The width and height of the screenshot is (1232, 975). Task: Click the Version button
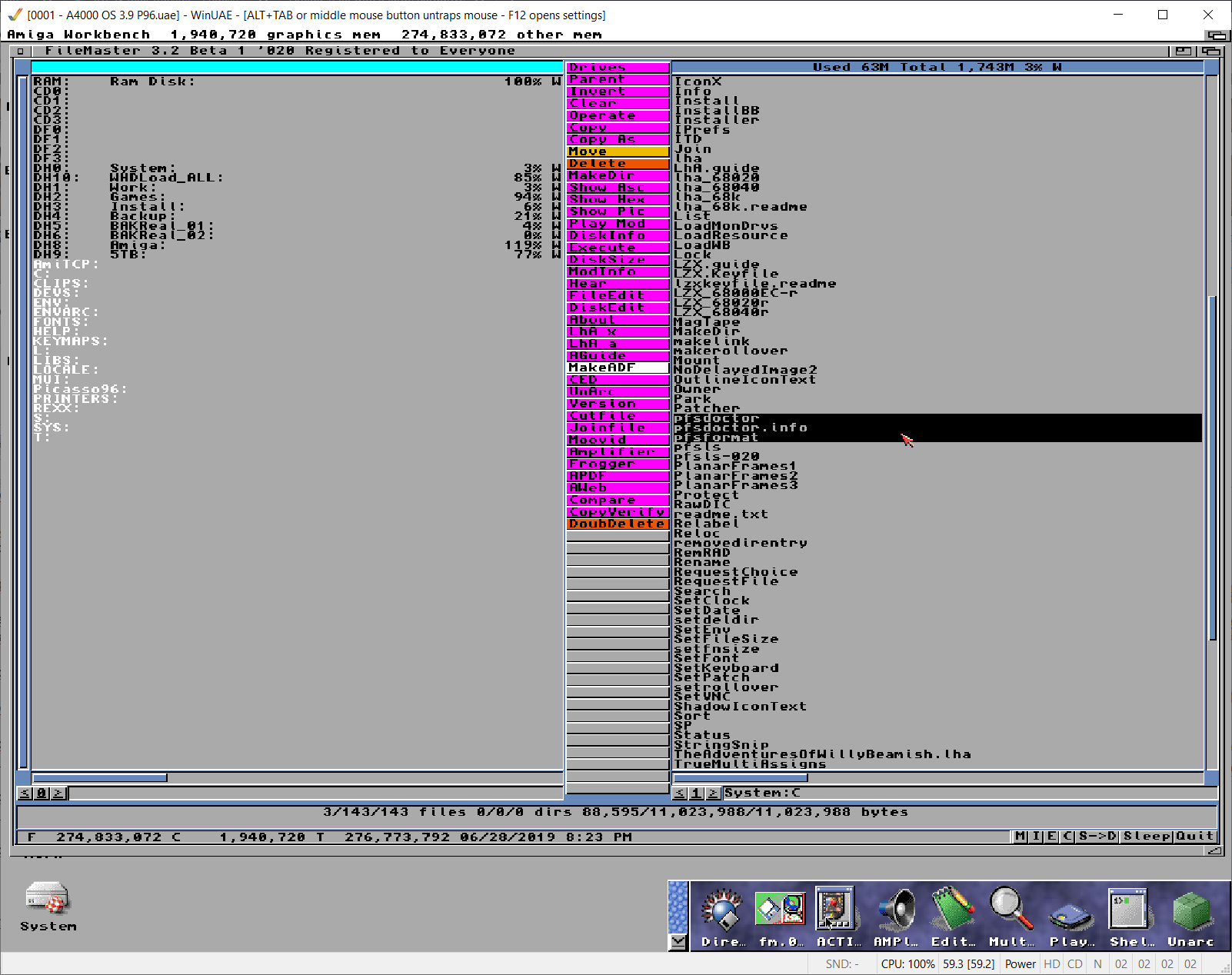tap(618, 404)
